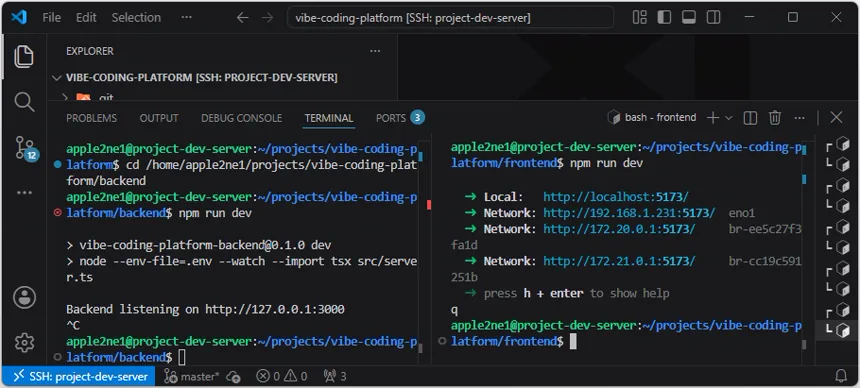Open the Manage gear menu
Screen dimensions: 860x388
24,342
